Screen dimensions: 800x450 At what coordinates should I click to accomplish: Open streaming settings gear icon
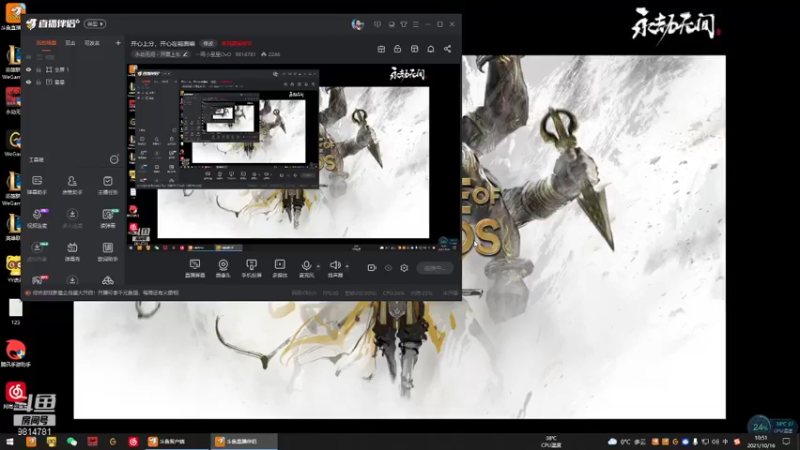(404, 268)
